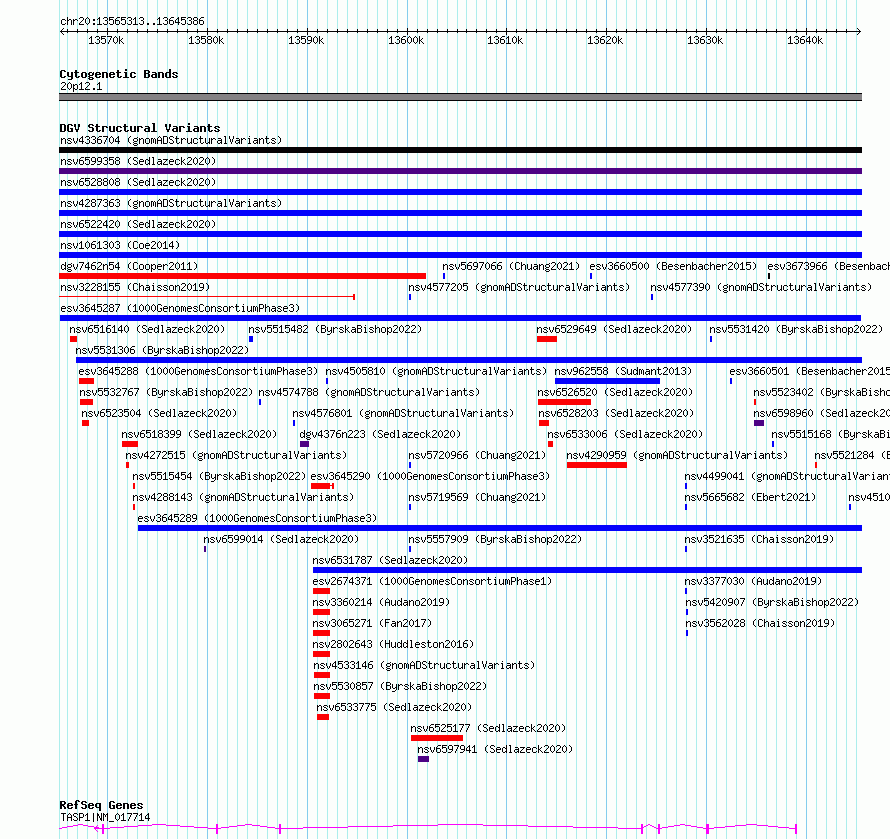Screen dimensions: 890x839
Task: Click nsv3377030 Audano2019 label
Action: point(753,581)
